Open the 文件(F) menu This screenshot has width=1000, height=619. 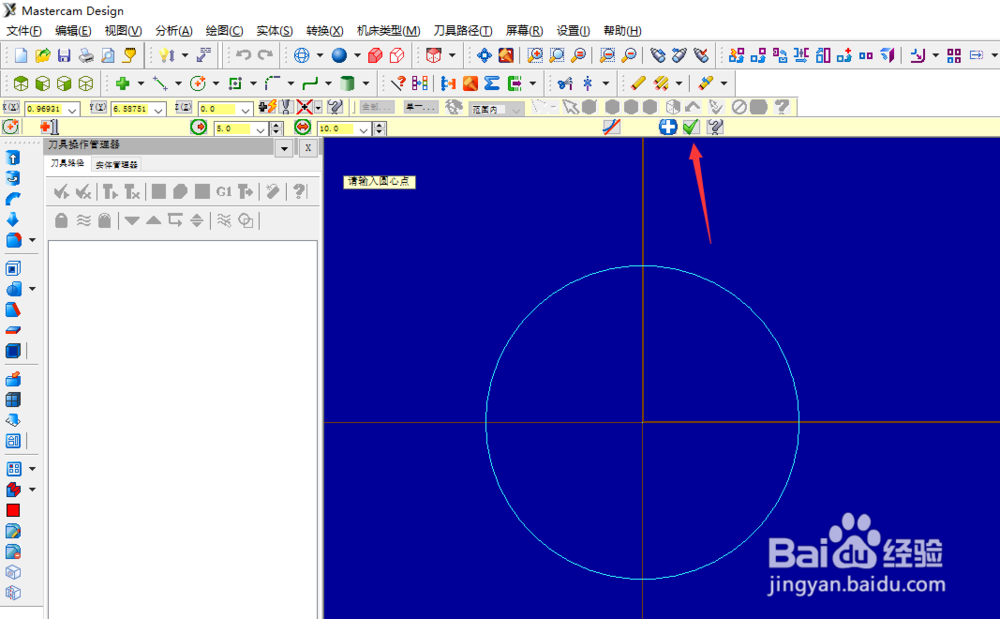(x=24, y=31)
